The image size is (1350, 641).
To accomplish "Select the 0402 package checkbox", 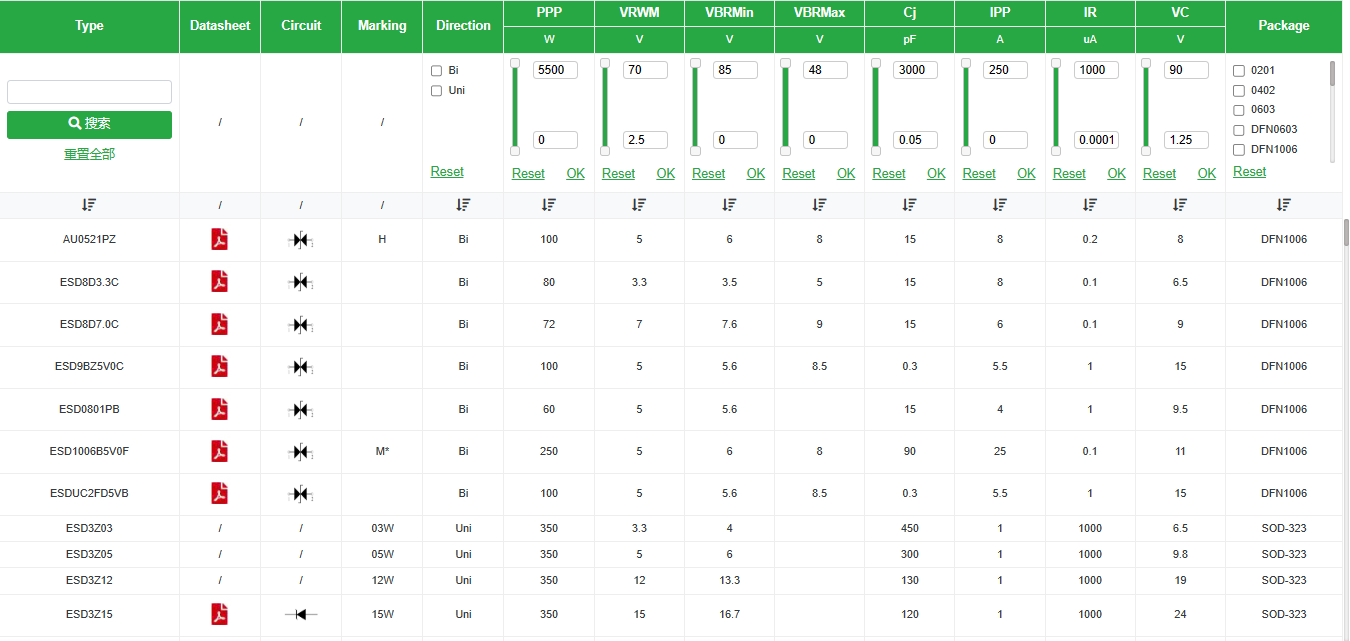I will [1239, 91].
